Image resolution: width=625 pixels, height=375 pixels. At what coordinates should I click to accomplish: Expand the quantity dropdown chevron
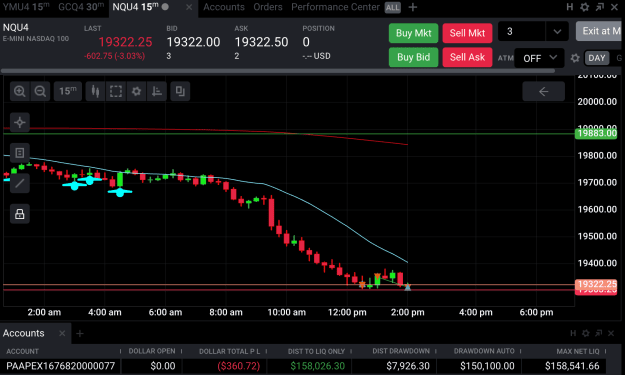click(x=557, y=31)
